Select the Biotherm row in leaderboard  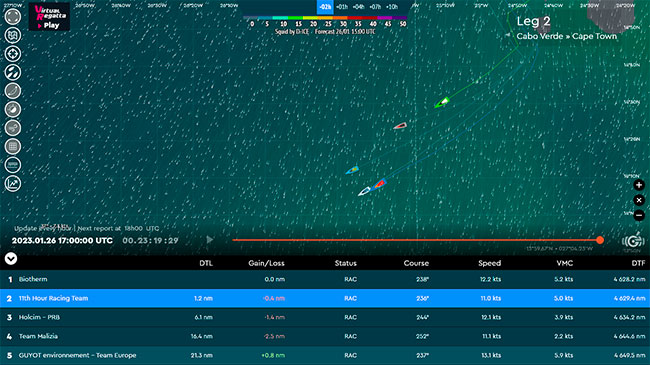pyautogui.click(x=325, y=279)
